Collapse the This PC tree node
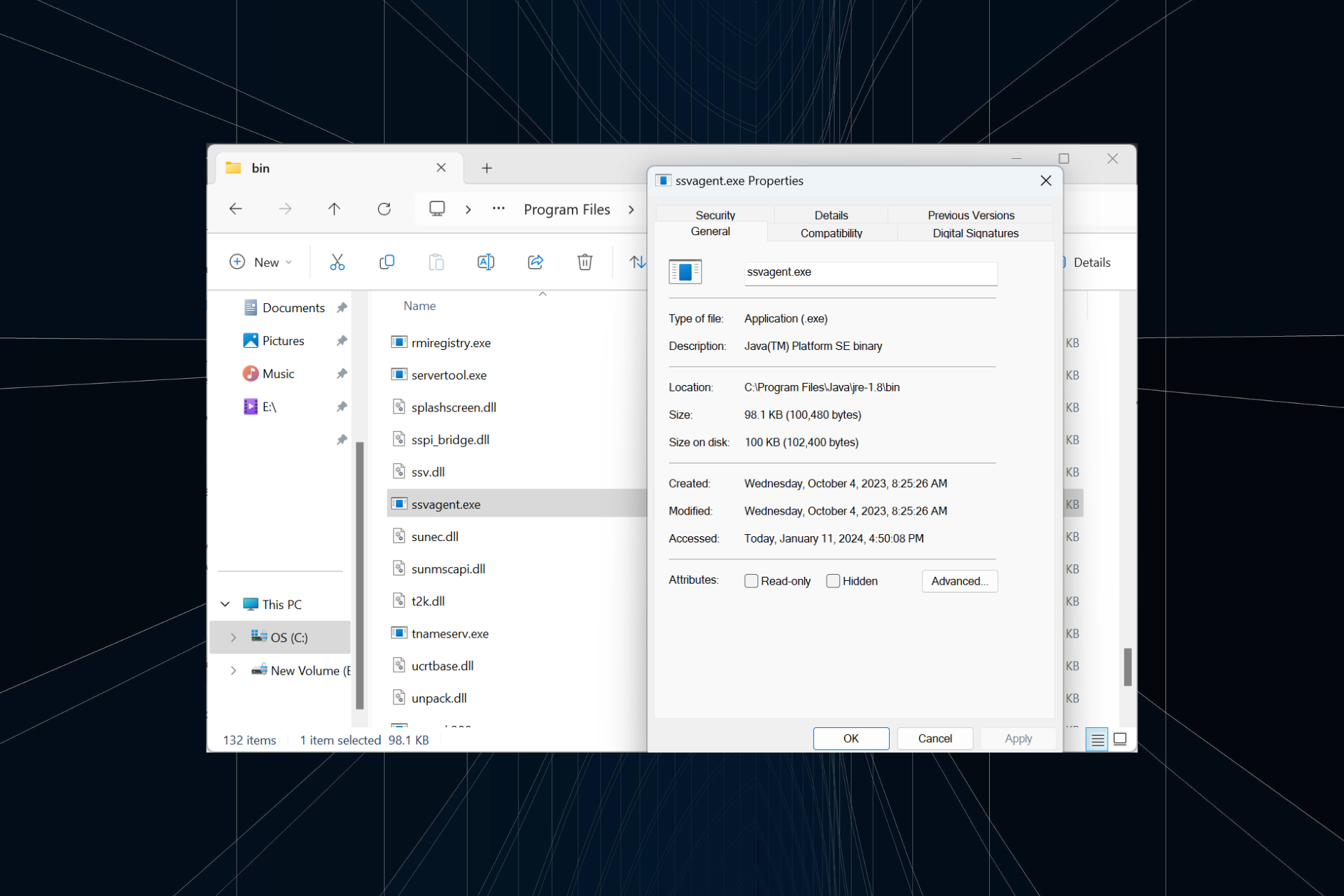Viewport: 1344px width, 896px height. [x=225, y=604]
